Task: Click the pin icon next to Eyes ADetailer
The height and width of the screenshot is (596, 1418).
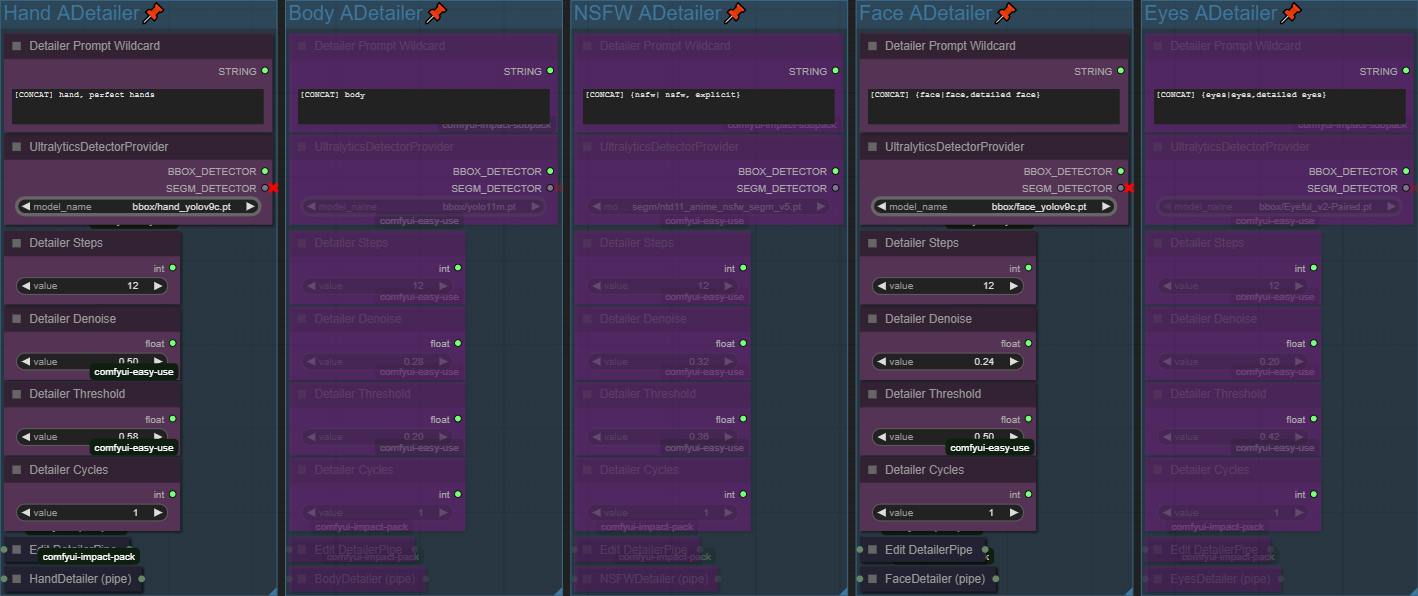Action: [1291, 13]
